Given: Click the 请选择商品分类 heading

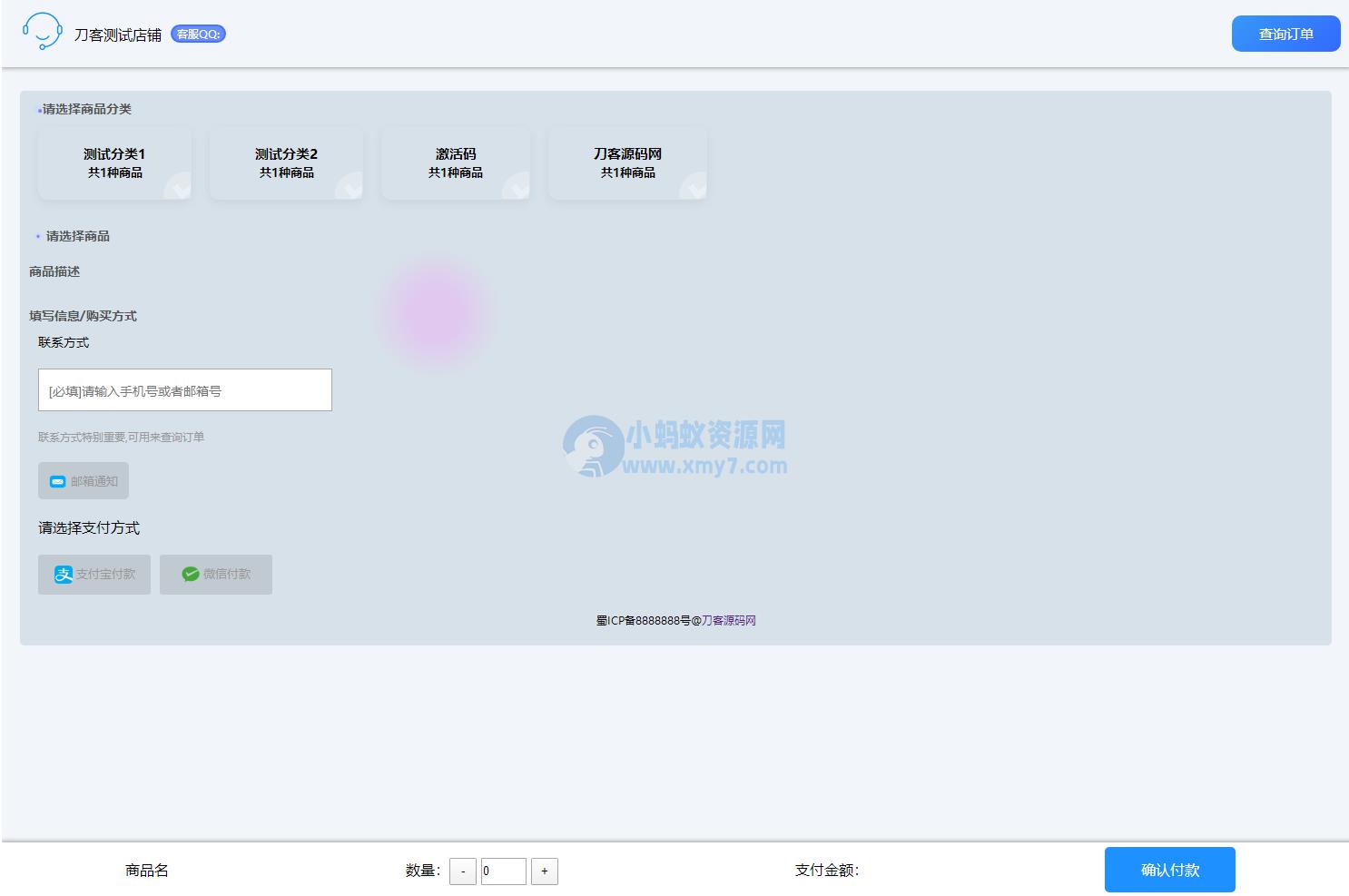Looking at the screenshot, I should pyautogui.click(x=87, y=109).
